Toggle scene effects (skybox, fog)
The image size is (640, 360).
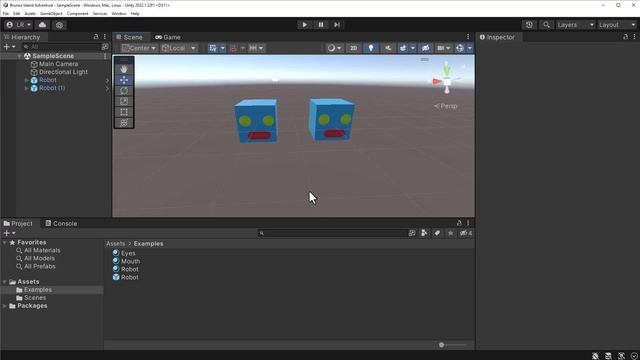coord(403,48)
